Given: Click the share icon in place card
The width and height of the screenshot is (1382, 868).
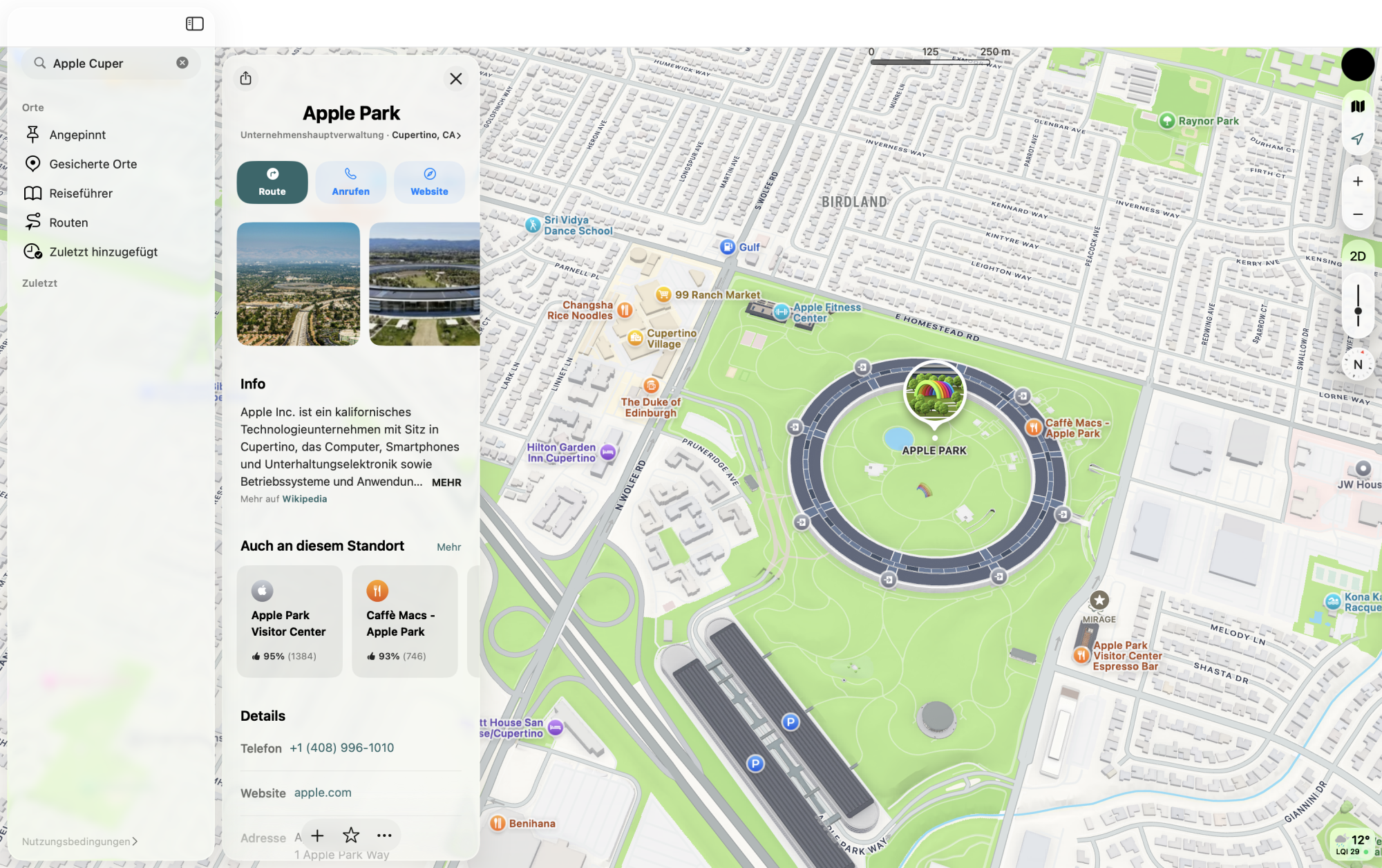Looking at the screenshot, I should point(246,78).
